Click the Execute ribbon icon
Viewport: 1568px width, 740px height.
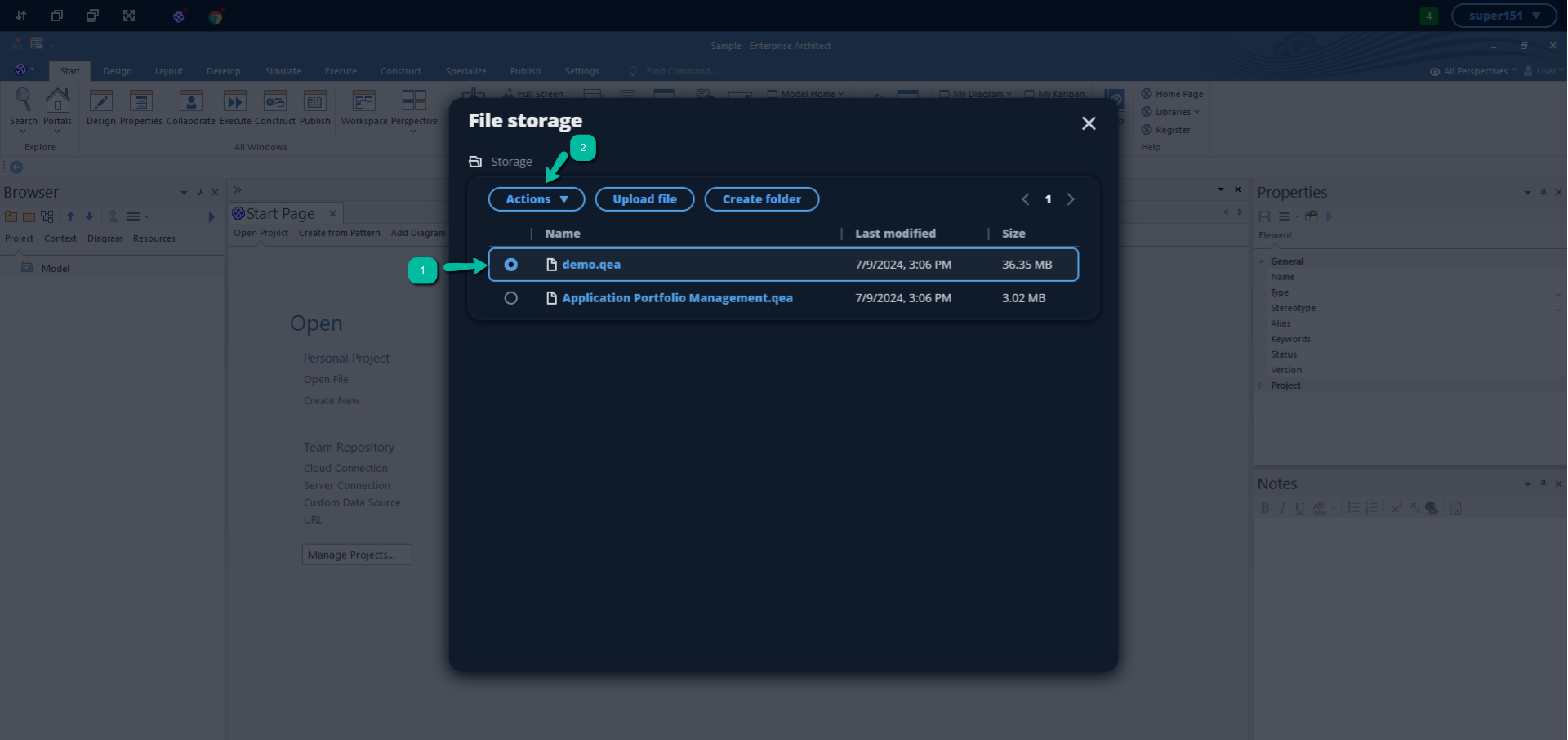(235, 108)
